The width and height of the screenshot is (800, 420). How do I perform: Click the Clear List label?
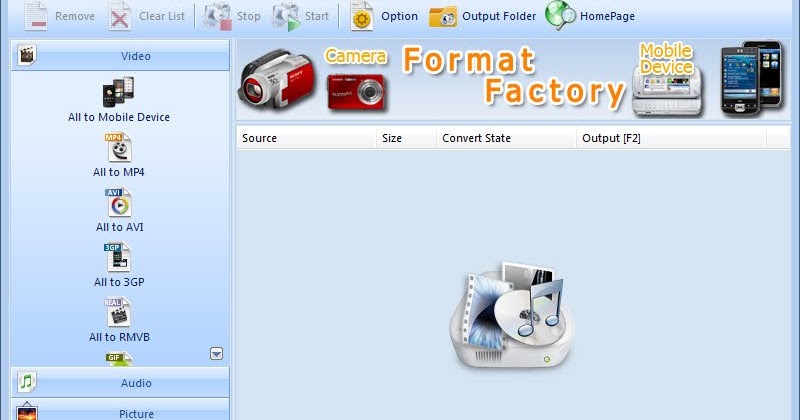(162, 16)
